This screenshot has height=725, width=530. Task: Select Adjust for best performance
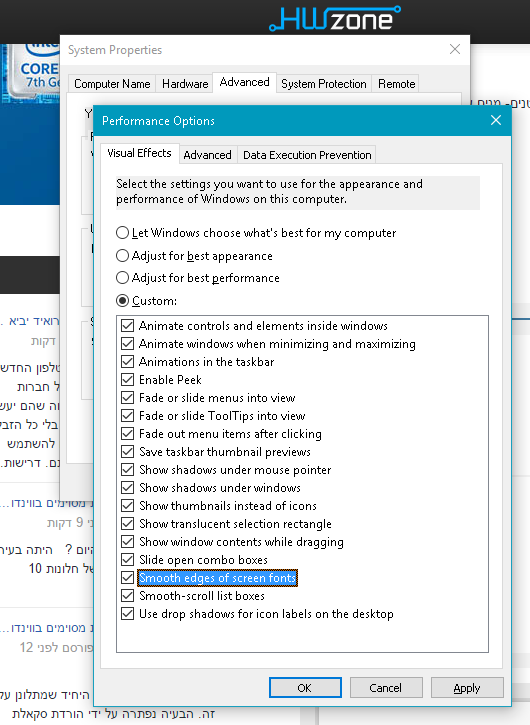click(122, 278)
